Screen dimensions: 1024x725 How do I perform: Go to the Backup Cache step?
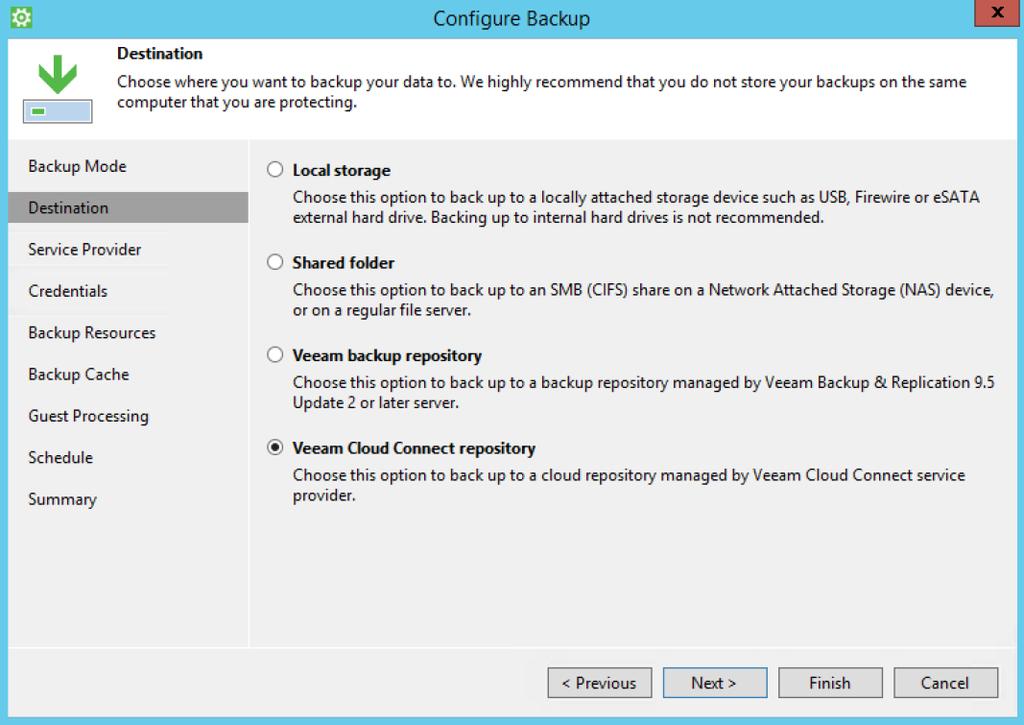point(78,374)
